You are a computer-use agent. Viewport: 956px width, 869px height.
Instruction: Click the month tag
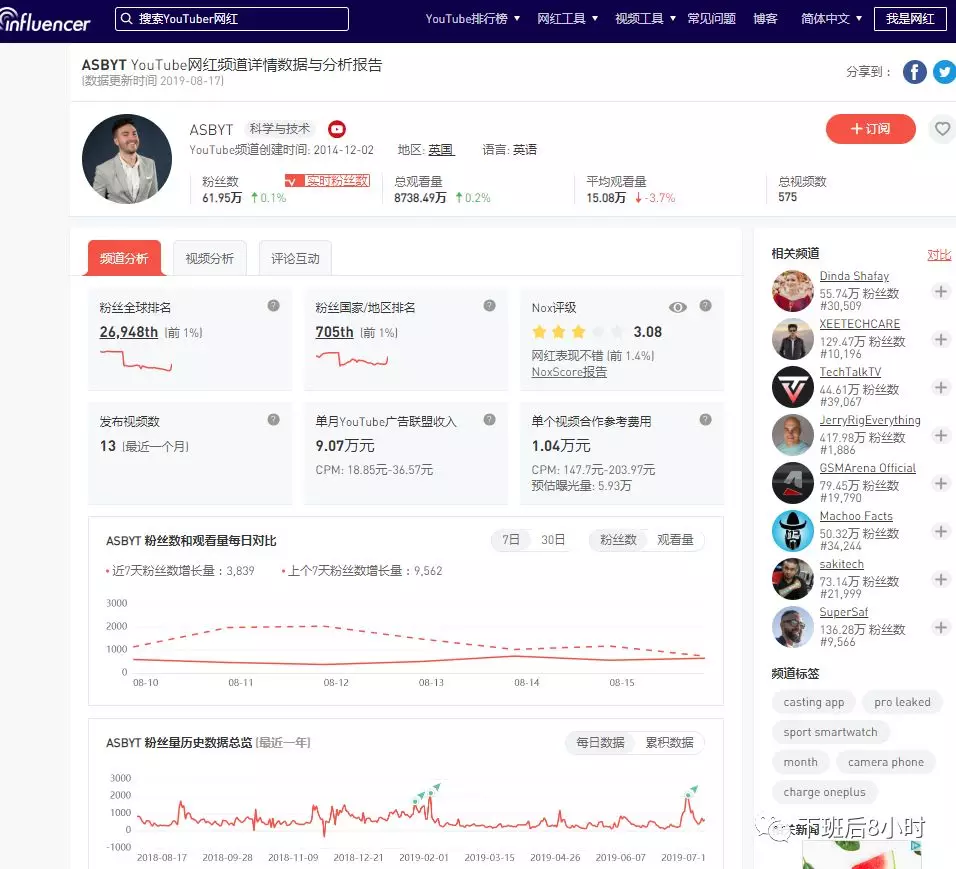[x=800, y=762]
